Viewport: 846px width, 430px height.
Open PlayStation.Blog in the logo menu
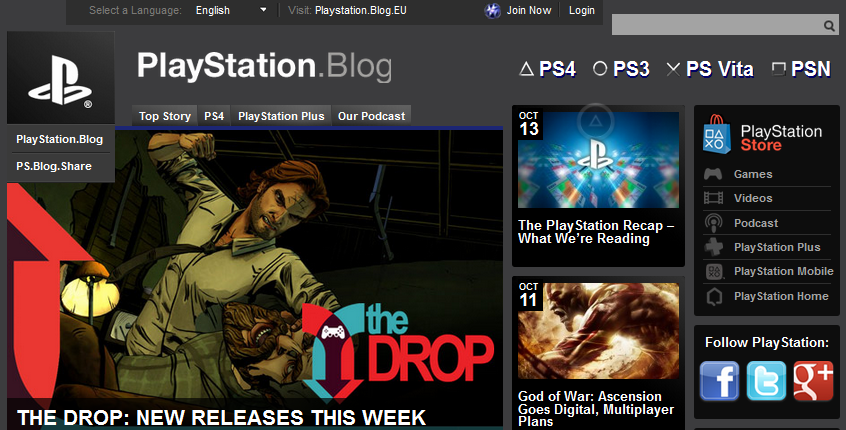59,139
